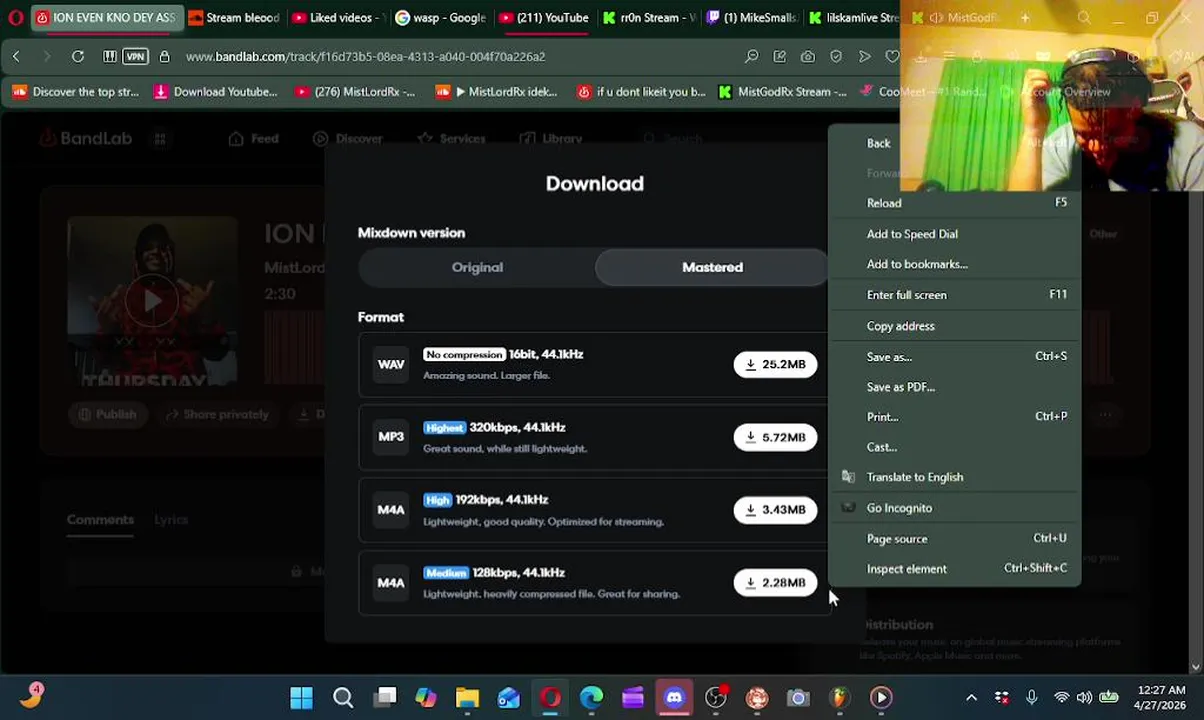Screen dimensions: 1204x720
Task: Choose Translate to English menu entry
Action: point(954,477)
